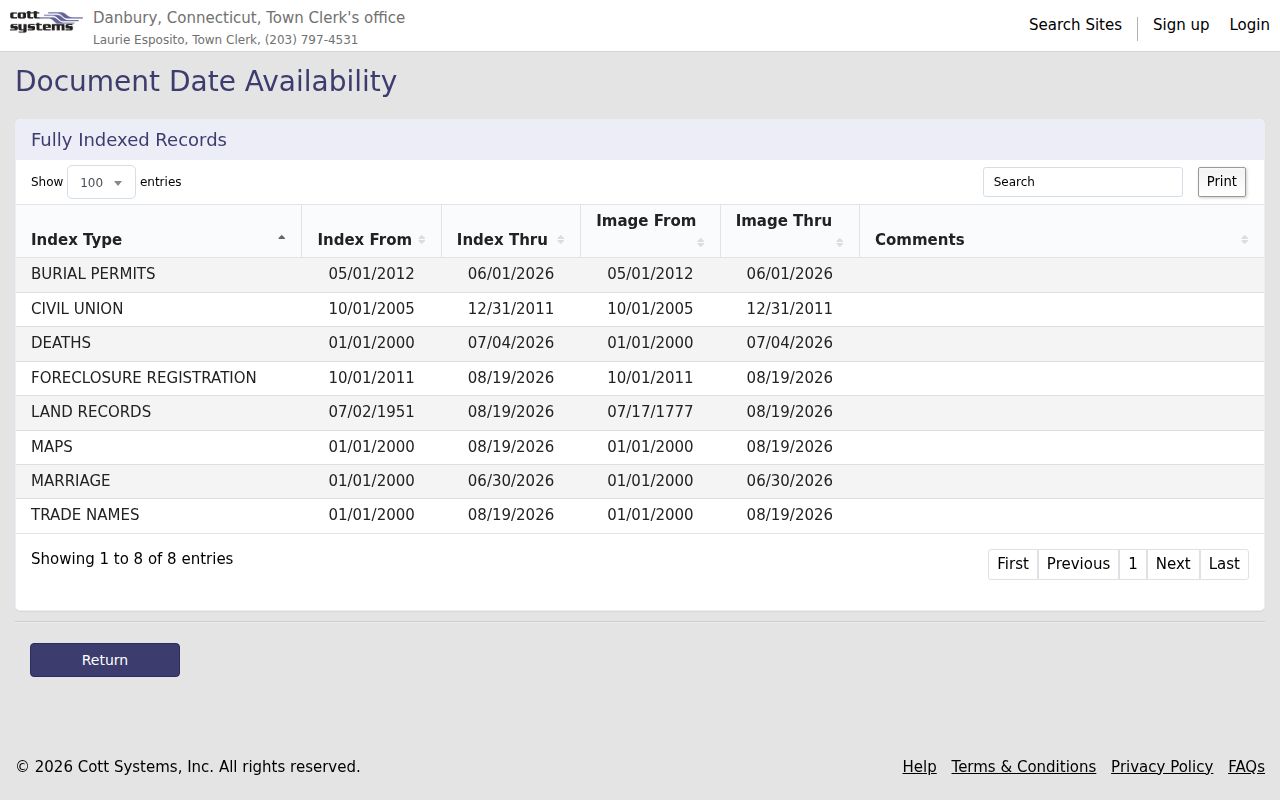Image resolution: width=1280 pixels, height=800 pixels.
Task: Sort table by Image From column
Action: click(650, 231)
